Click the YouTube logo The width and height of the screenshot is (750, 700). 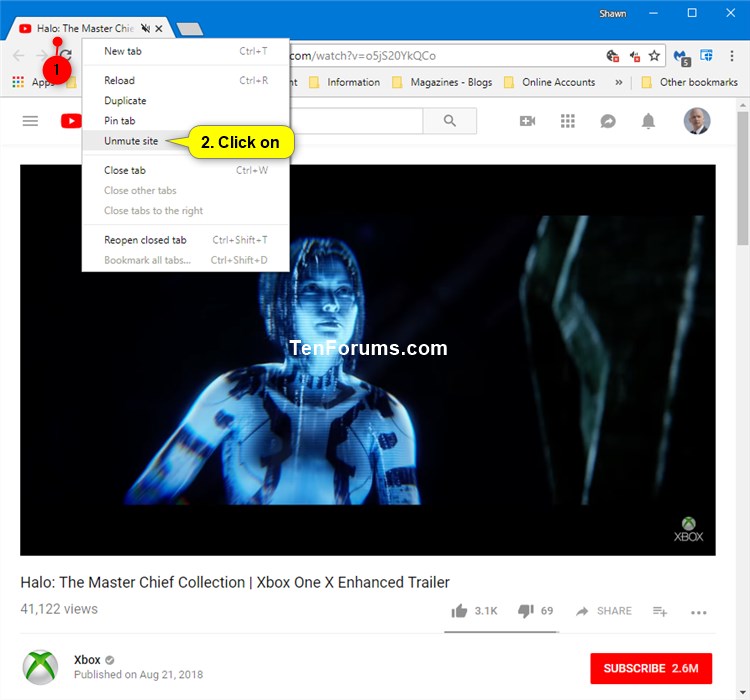[x=71, y=121]
